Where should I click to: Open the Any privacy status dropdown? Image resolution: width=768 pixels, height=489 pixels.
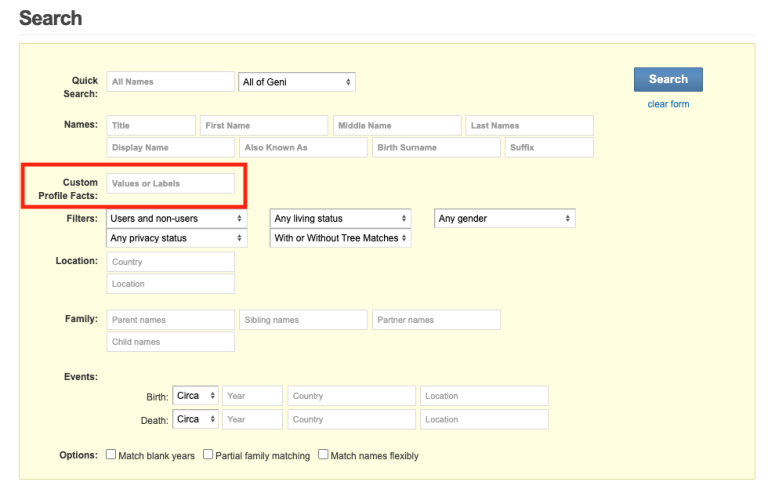coord(176,238)
